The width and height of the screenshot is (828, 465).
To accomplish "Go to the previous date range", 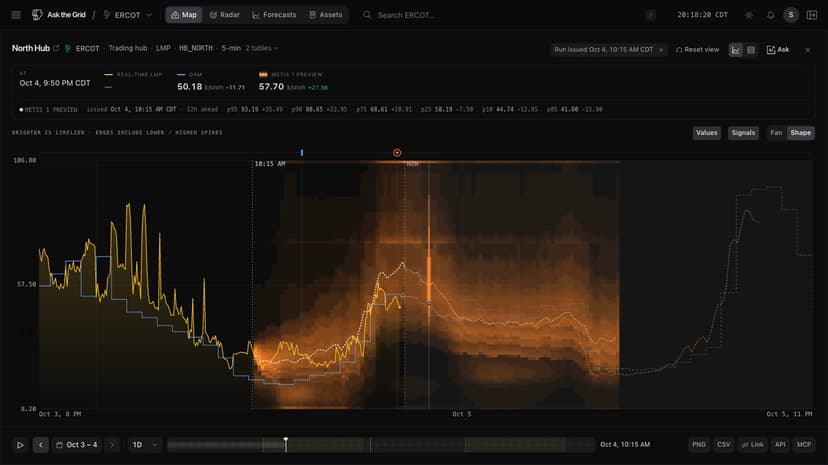I will point(41,445).
